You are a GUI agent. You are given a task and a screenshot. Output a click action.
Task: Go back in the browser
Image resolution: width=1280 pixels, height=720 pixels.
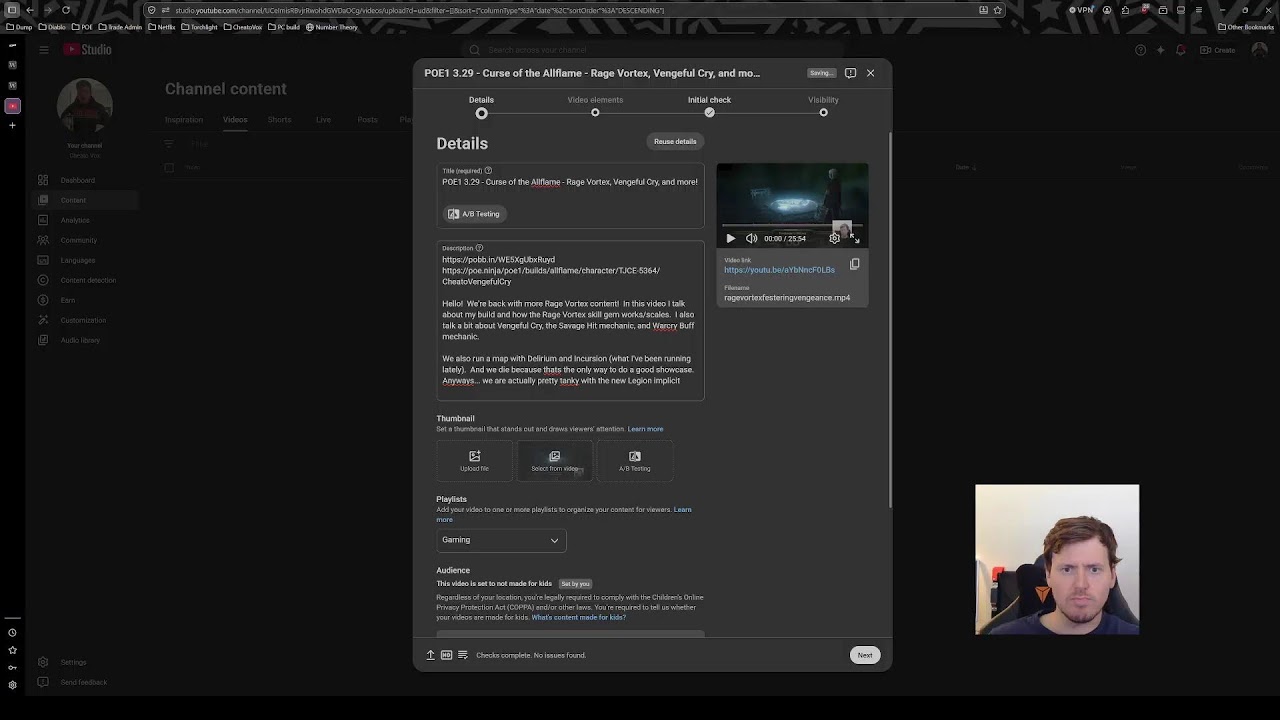click(29, 10)
